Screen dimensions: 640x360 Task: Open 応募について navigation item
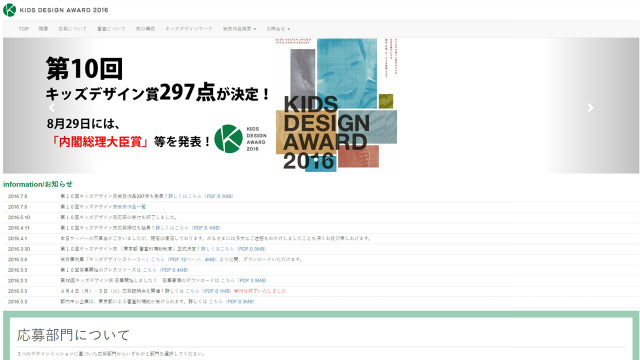[72, 29]
